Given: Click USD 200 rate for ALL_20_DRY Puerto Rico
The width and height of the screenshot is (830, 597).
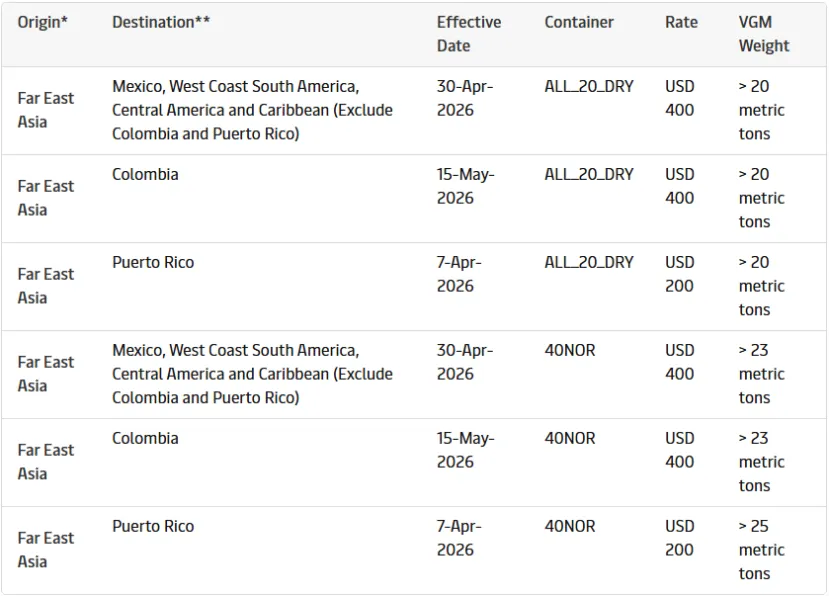Looking at the screenshot, I should point(679,274).
